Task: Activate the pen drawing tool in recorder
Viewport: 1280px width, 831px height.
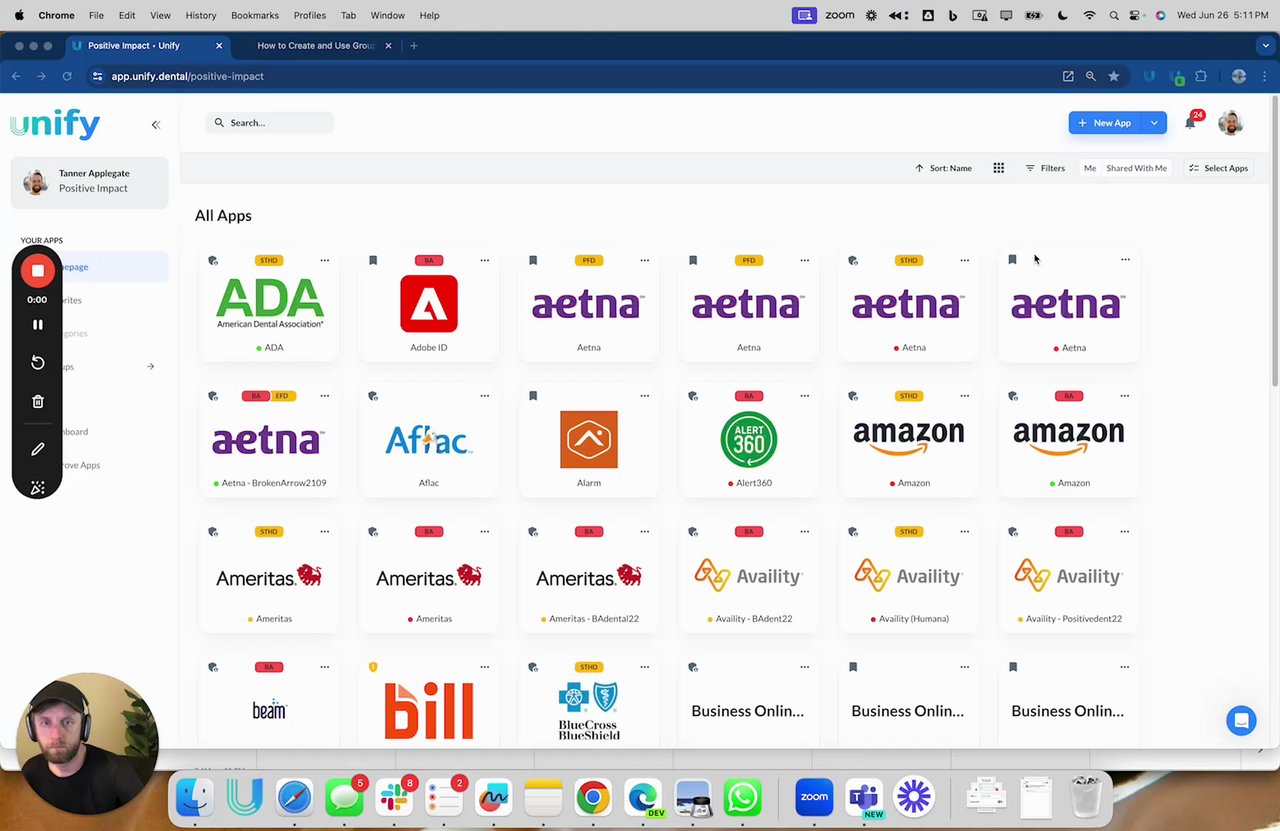Action: 37,449
